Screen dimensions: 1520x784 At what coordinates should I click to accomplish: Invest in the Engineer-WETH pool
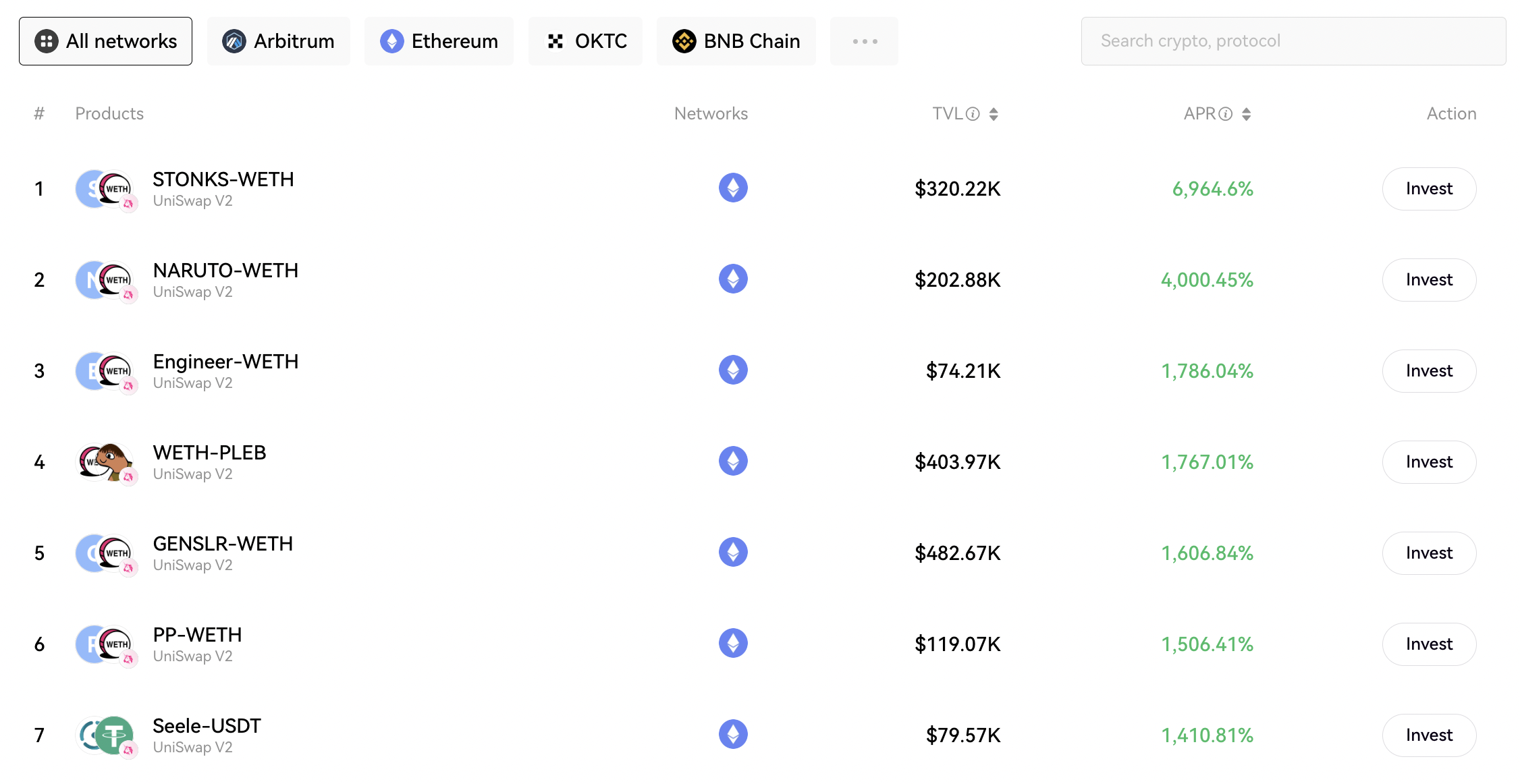[x=1429, y=371]
